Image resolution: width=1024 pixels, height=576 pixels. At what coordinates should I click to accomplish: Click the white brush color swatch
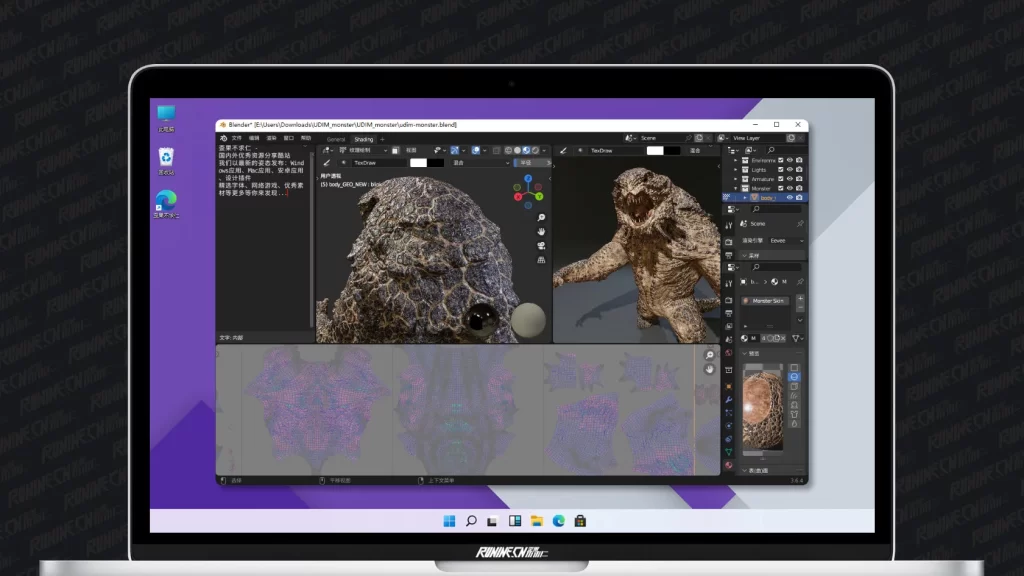point(419,162)
